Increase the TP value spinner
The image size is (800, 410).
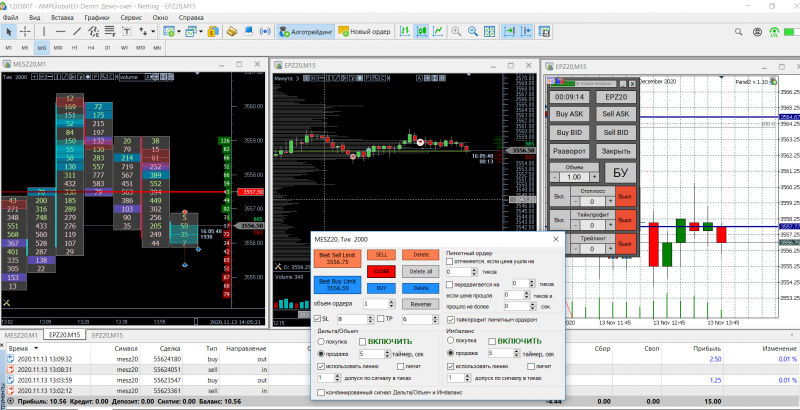pos(435,317)
